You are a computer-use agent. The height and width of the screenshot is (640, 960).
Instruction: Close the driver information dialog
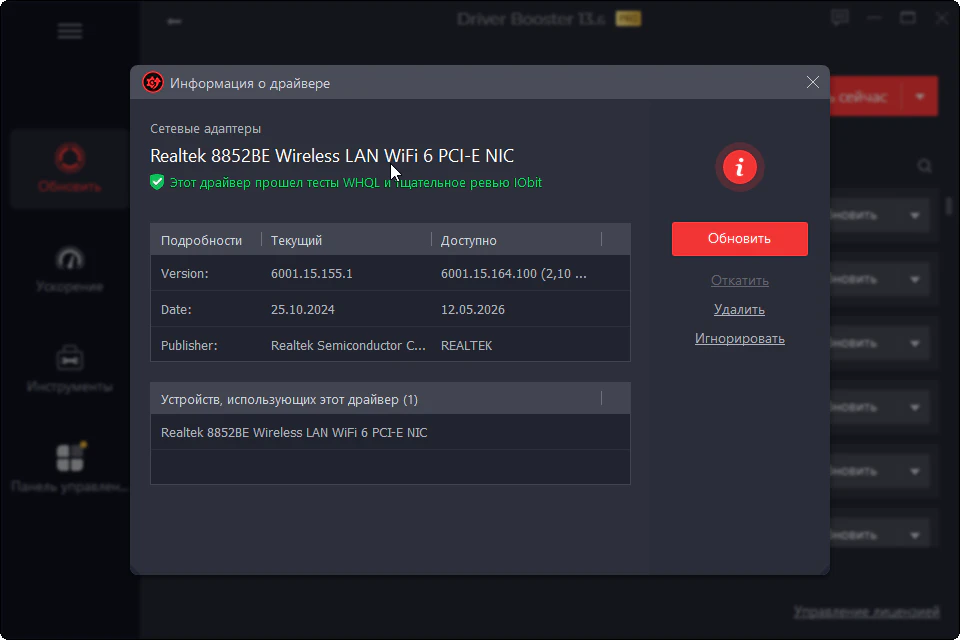point(812,82)
